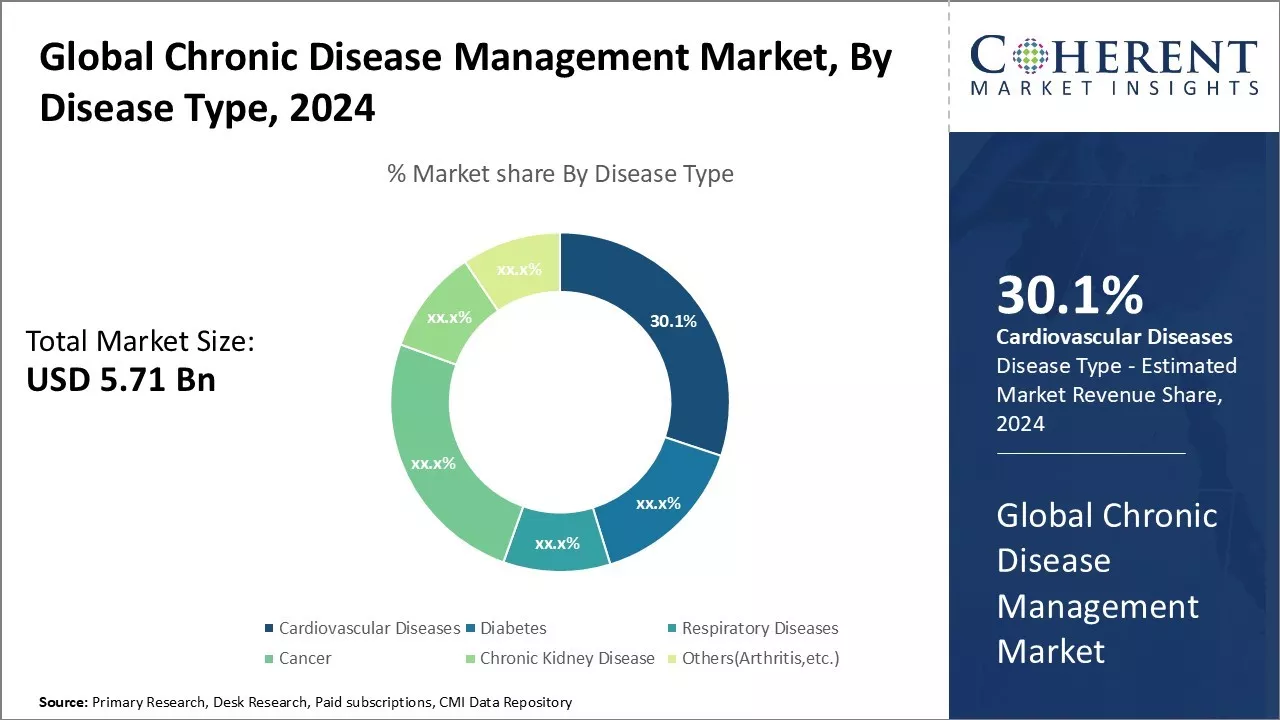Select the Others(Arthritis,etc.) legend color marker
This screenshot has height=720, width=1280.
coord(671,659)
